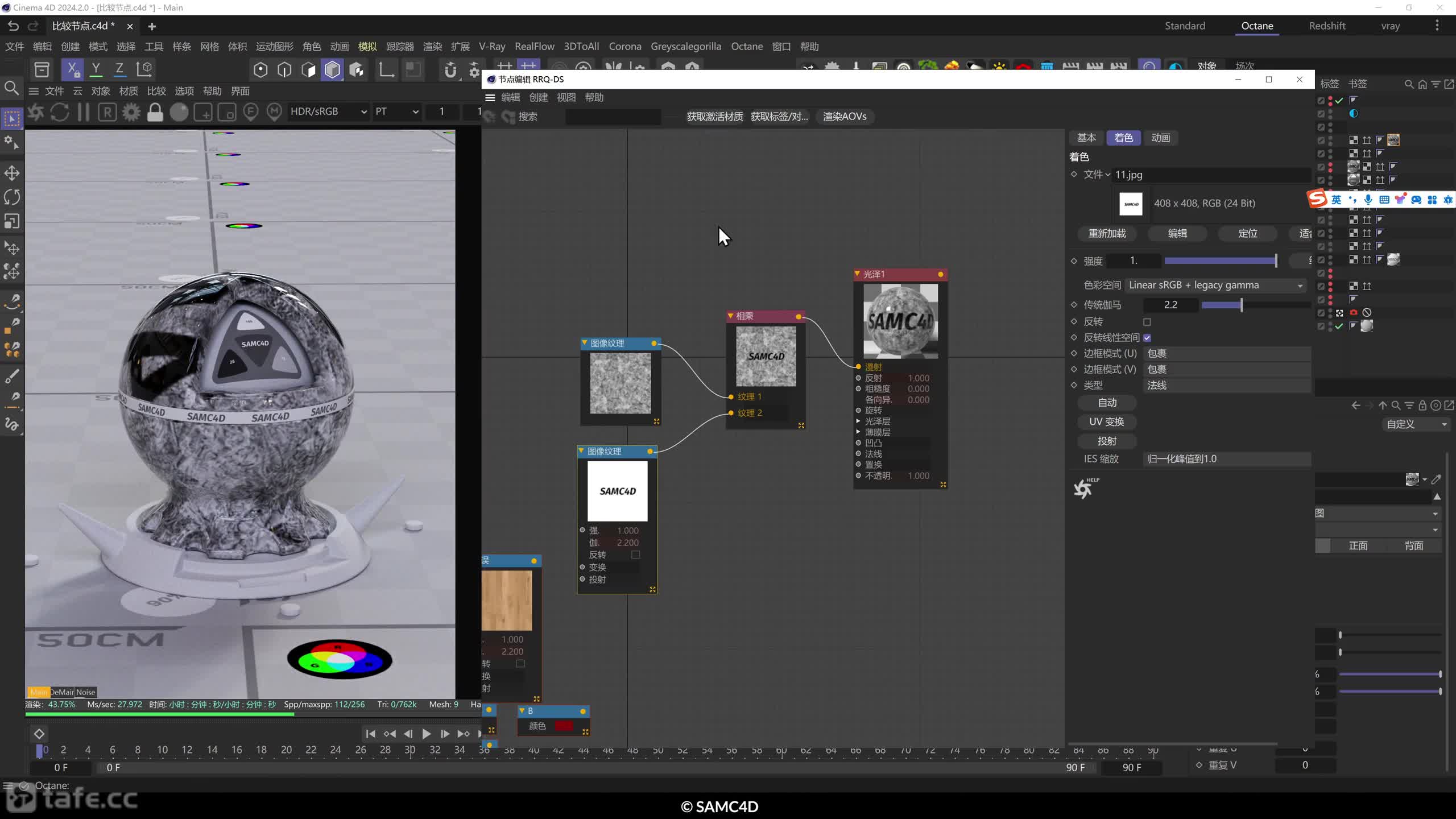Open the 色彩空间 Linear sRGB dropdown
Viewport: 1456px width, 819px height.
pyautogui.click(x=1216, y=285)
